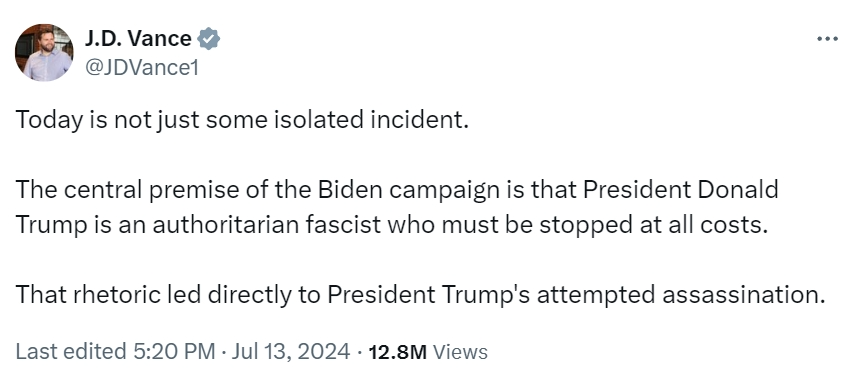Click the words 'attempted assassination' in the tweet
Image resolution: width=863 pixels, height=370 pixels.
pos(681,295)
